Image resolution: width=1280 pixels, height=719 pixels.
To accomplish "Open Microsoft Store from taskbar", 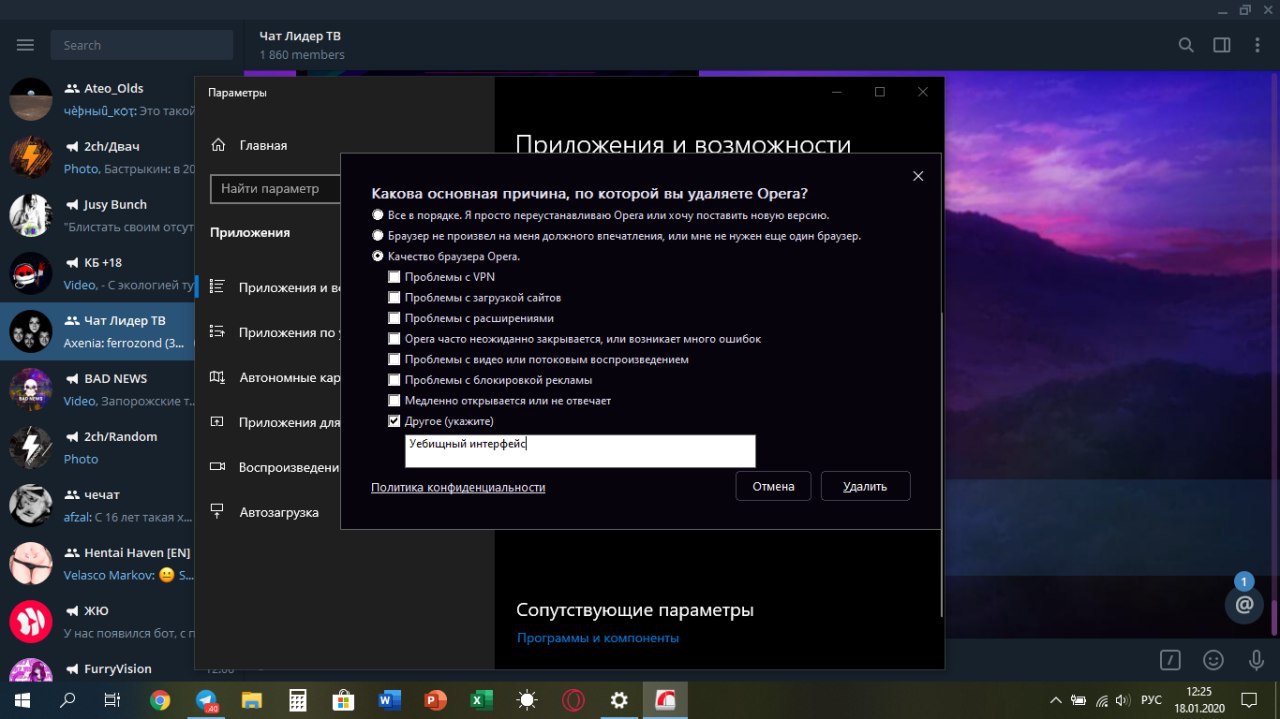I will point(343,700).
